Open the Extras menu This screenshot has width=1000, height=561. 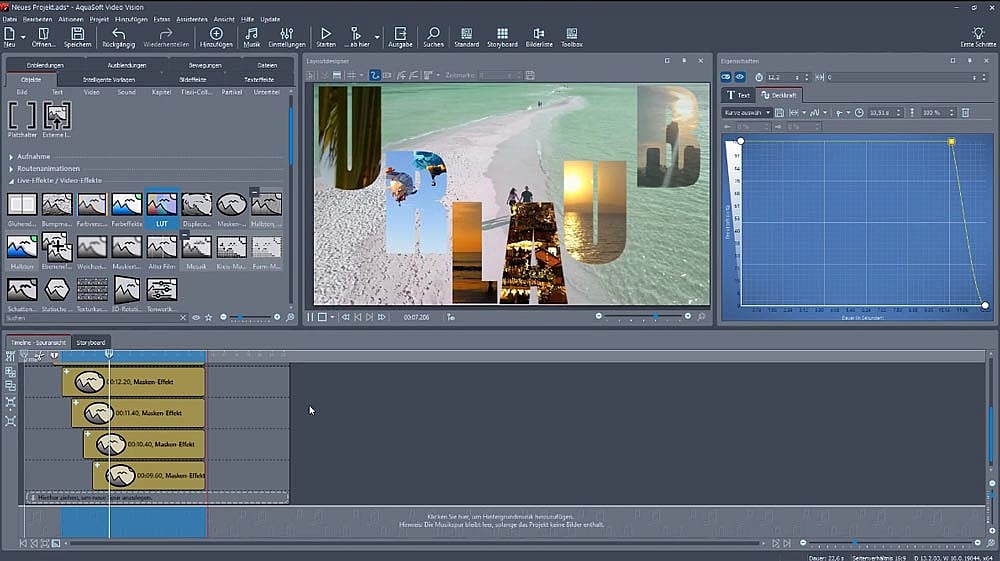(161, 19)
